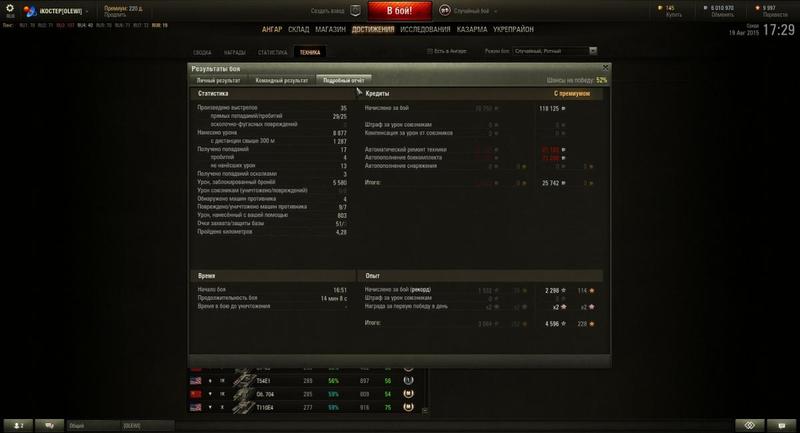The width and height of the screenshot is (800, 433).
Task: Click 'Купить' under the gold balance
Action: 673,15
